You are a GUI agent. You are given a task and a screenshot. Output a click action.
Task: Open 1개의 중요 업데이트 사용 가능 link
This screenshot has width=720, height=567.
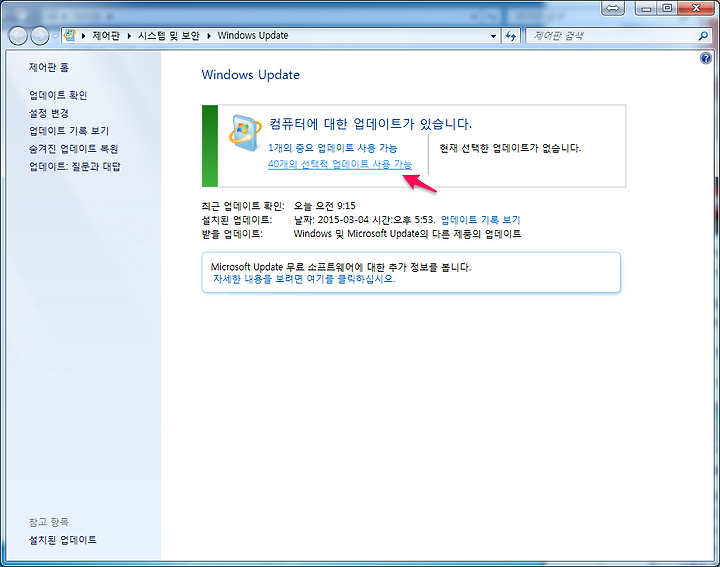pos(333,148)
